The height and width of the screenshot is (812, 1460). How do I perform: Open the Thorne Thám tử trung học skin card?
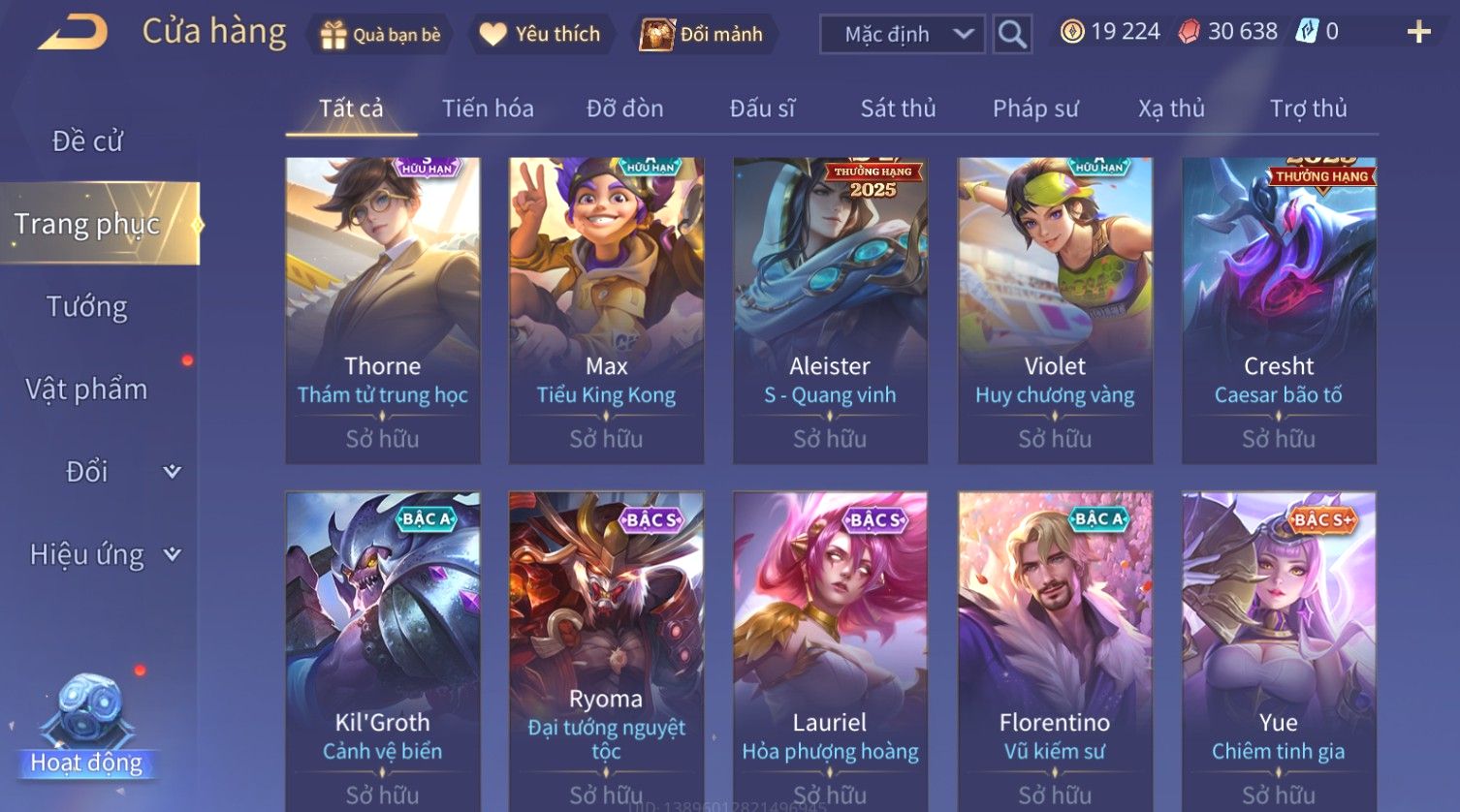point(383,310)
